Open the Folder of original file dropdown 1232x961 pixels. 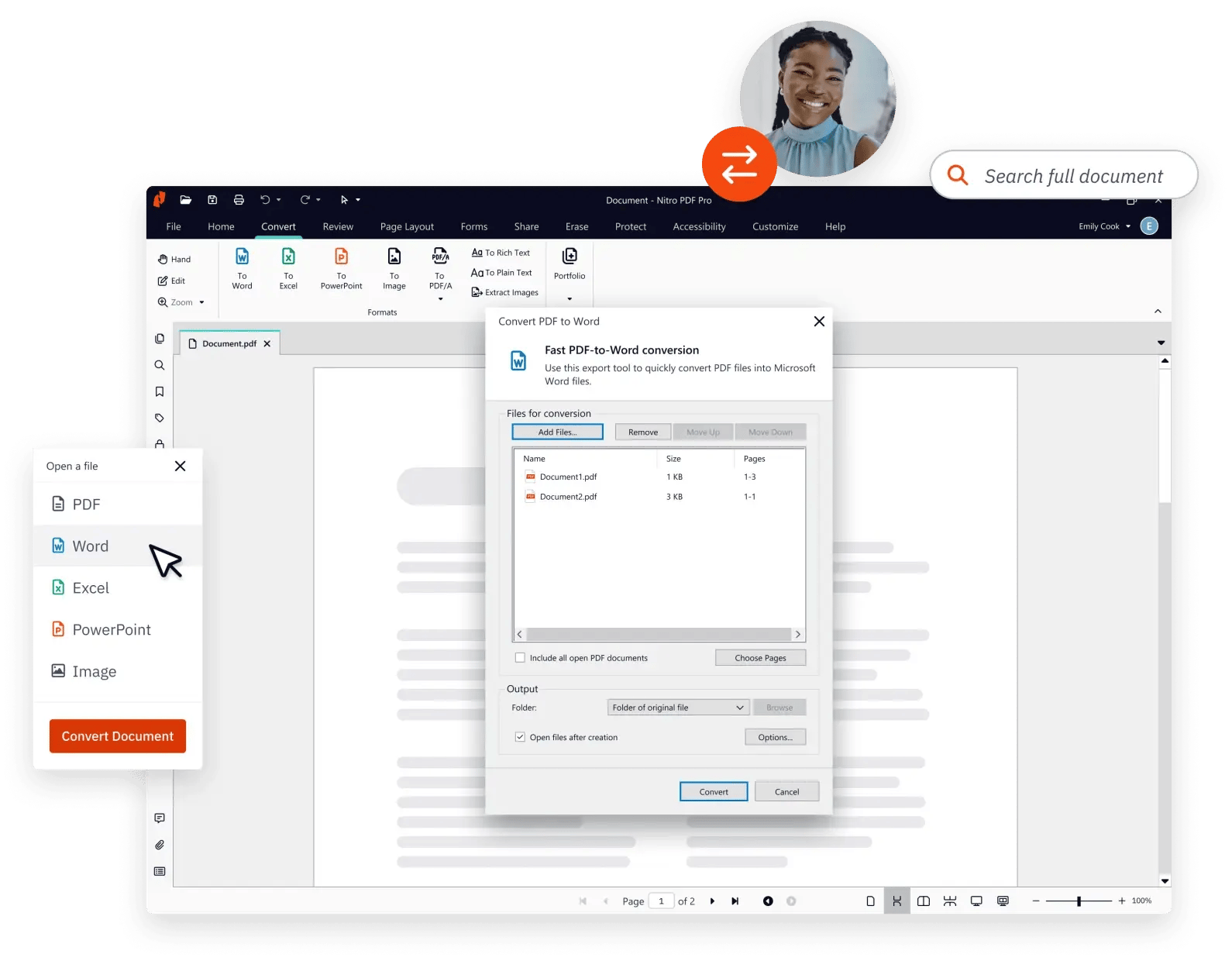click(x=678, y=708)
